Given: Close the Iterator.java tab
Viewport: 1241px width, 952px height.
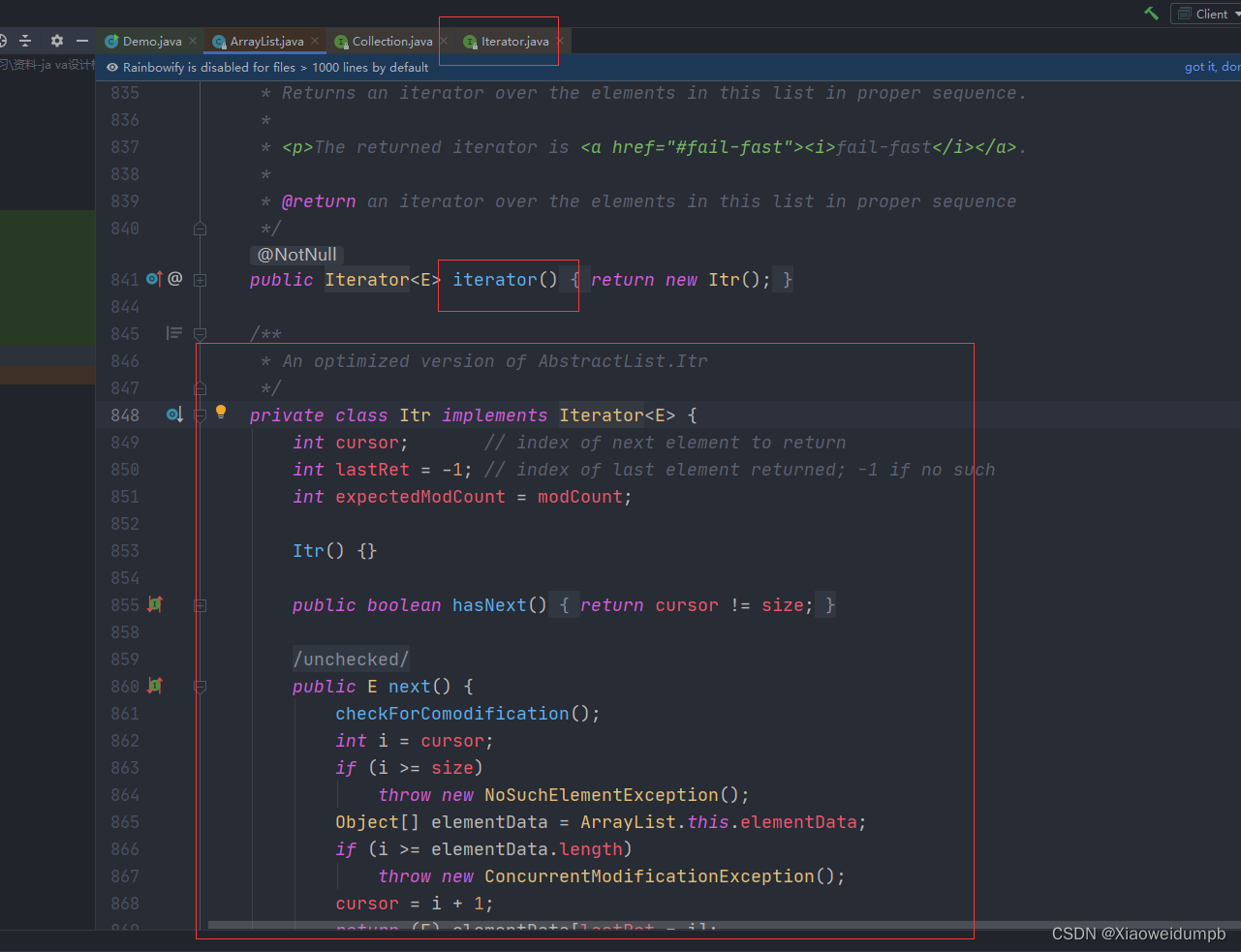Looking at the screenshot, I should point(560,41).
